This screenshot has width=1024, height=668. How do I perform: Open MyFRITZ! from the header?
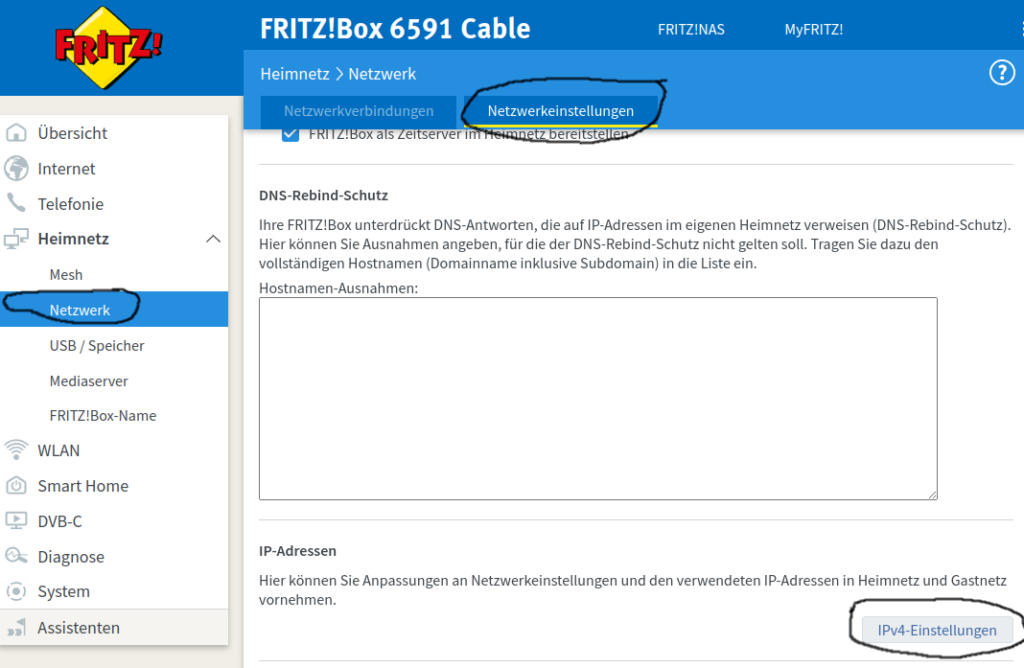tap(814, 29)
